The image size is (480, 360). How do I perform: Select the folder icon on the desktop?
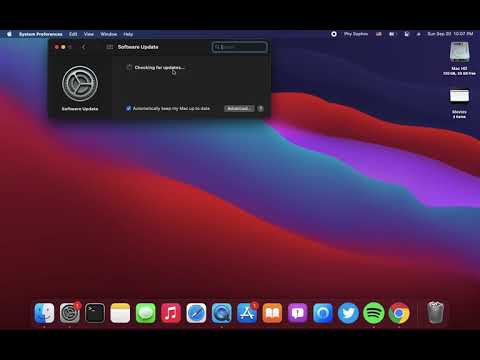(x=459, y=96)
